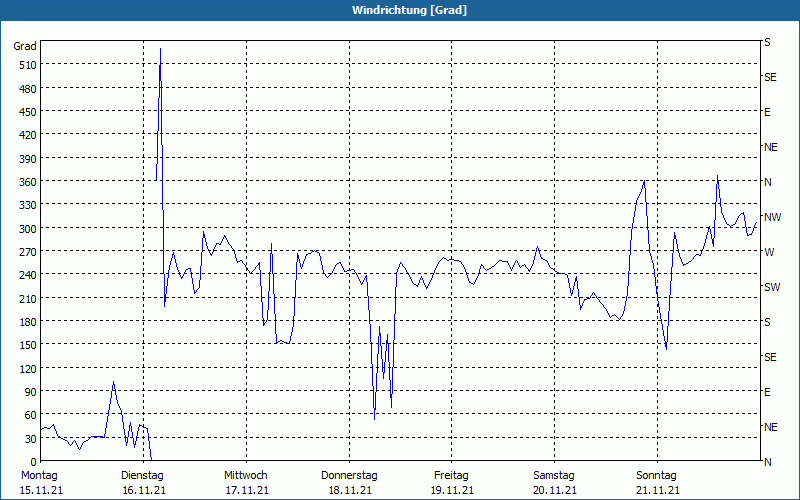Click the date 16.11.21
This screenshot has height=500, width=800.
click(144, 491)
